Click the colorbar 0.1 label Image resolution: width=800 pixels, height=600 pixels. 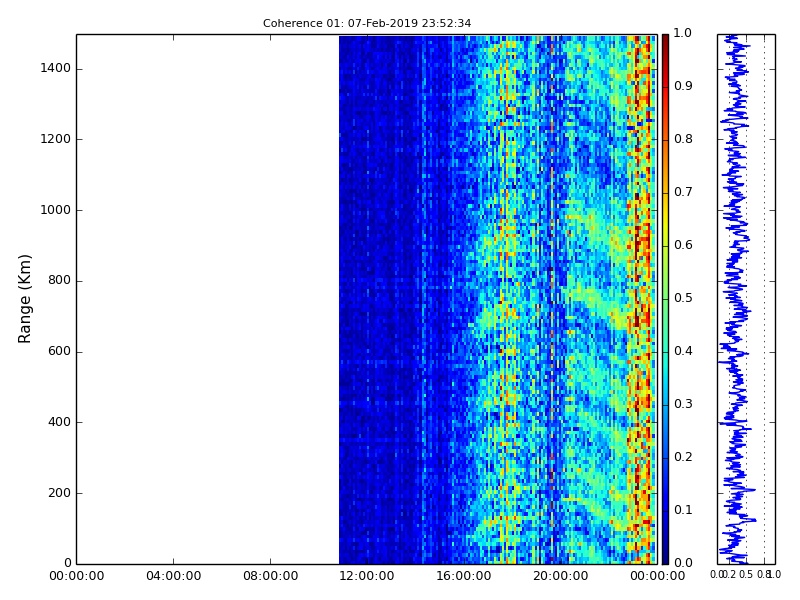[x=683, y=510]
